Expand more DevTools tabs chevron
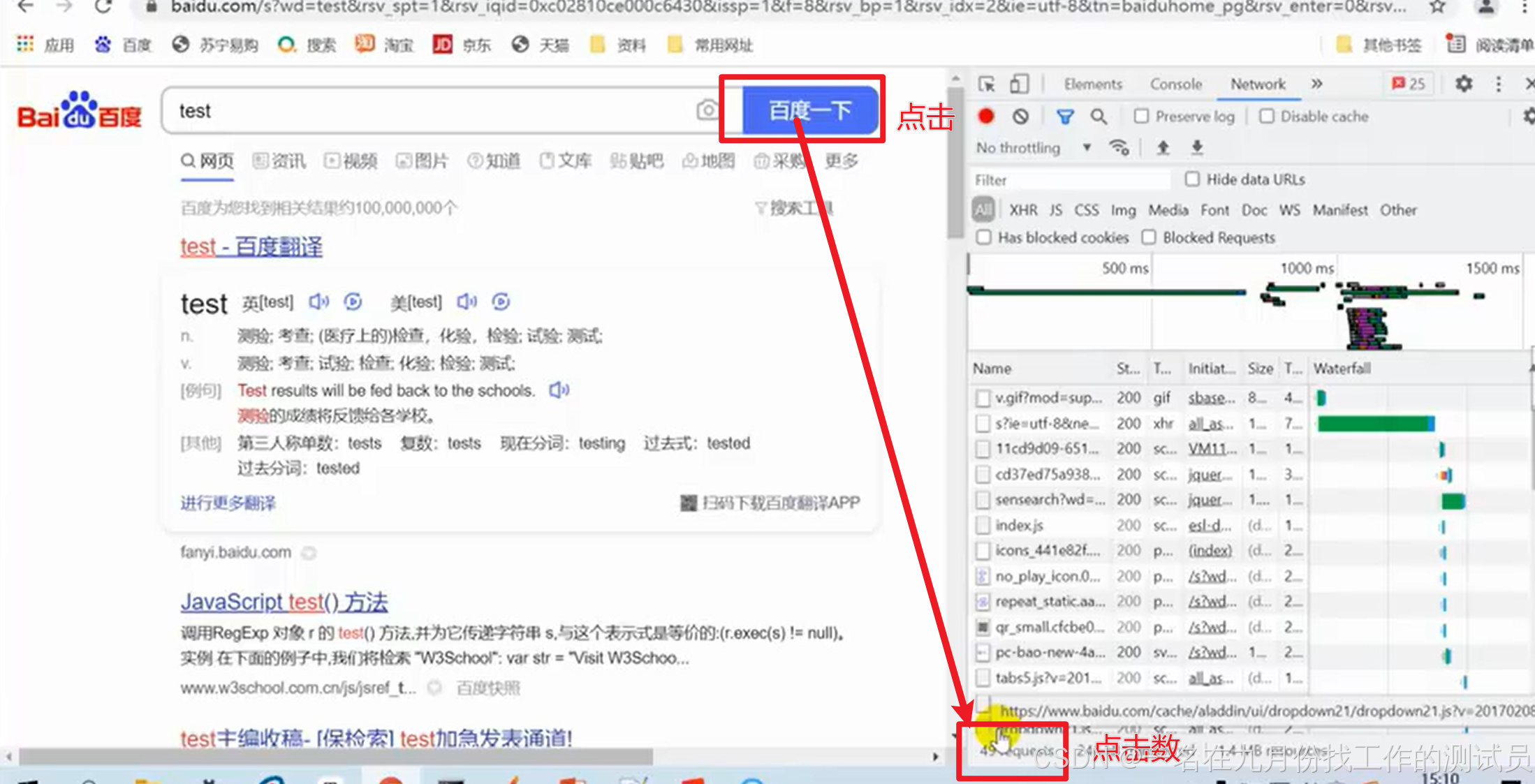Image resolution: width=1535 pixels, height=784 pixels. [x=1316, y=84]
